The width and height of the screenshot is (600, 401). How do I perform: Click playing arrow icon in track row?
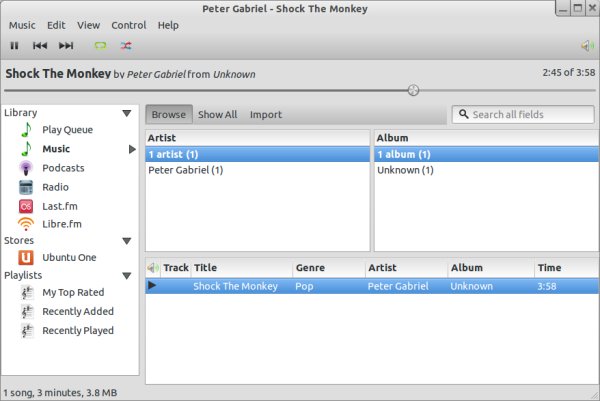tap(152, 285)
